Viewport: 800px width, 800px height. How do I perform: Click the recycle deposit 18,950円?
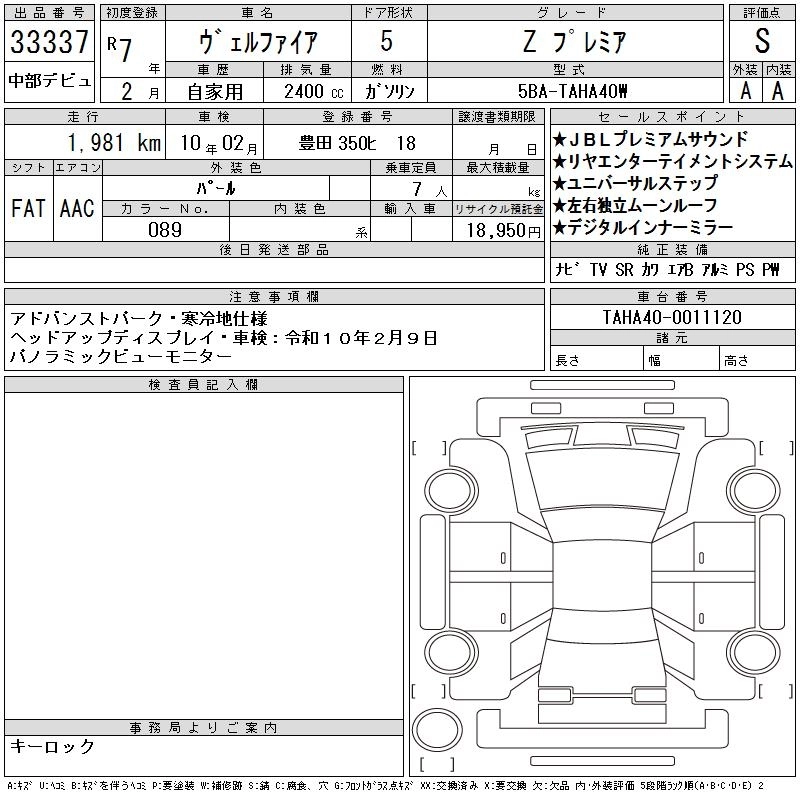[503, 231]
